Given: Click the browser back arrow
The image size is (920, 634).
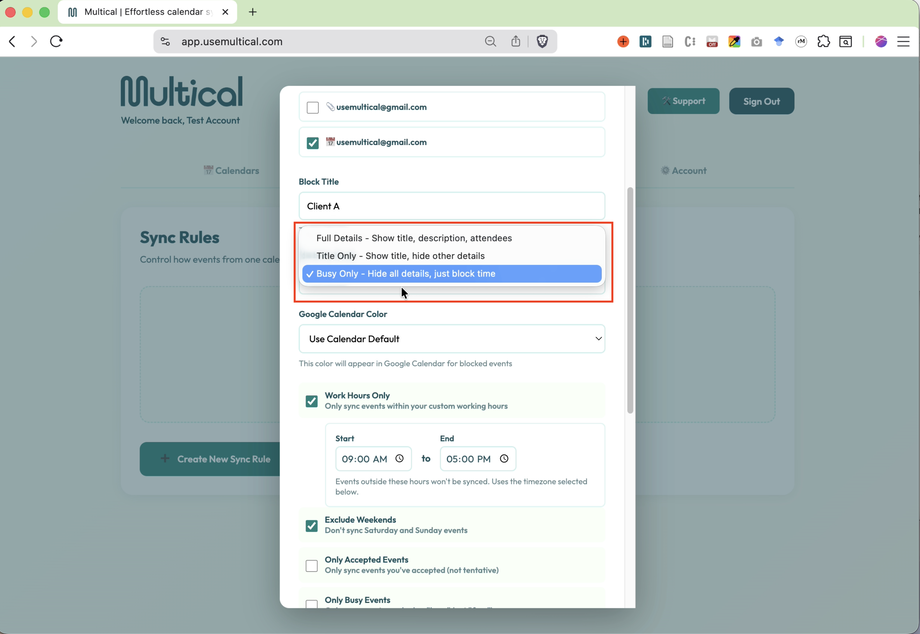Looking at the screenshot, I should [x=12, y=42].
